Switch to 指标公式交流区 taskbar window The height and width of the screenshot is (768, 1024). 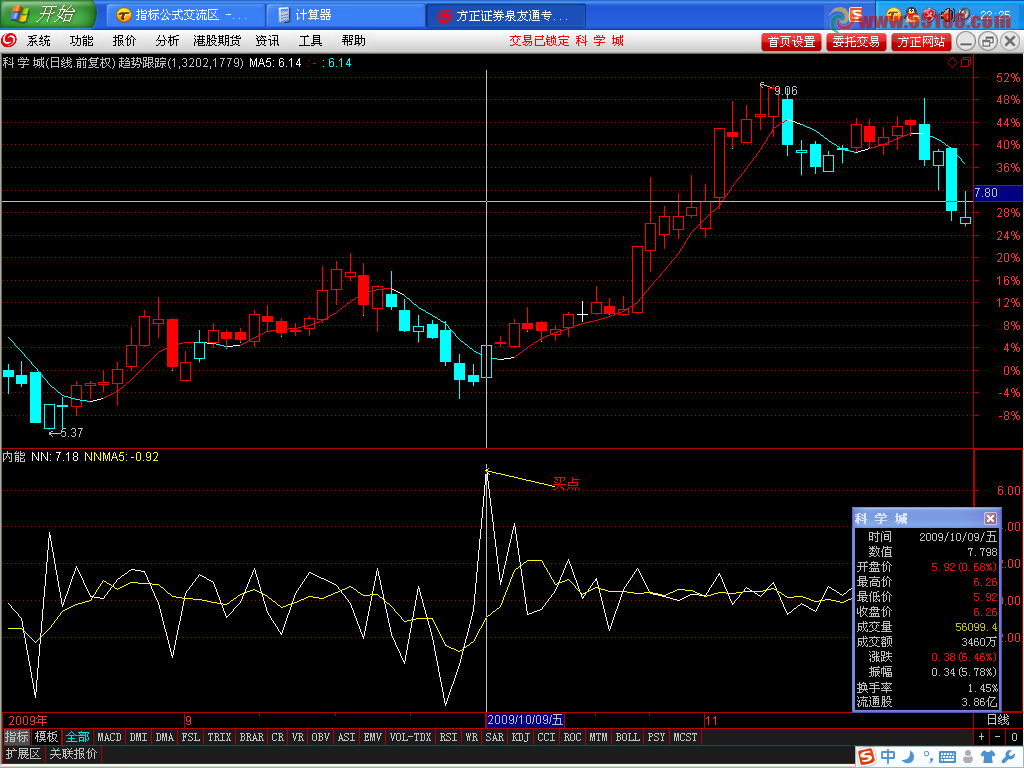(185, 15)
